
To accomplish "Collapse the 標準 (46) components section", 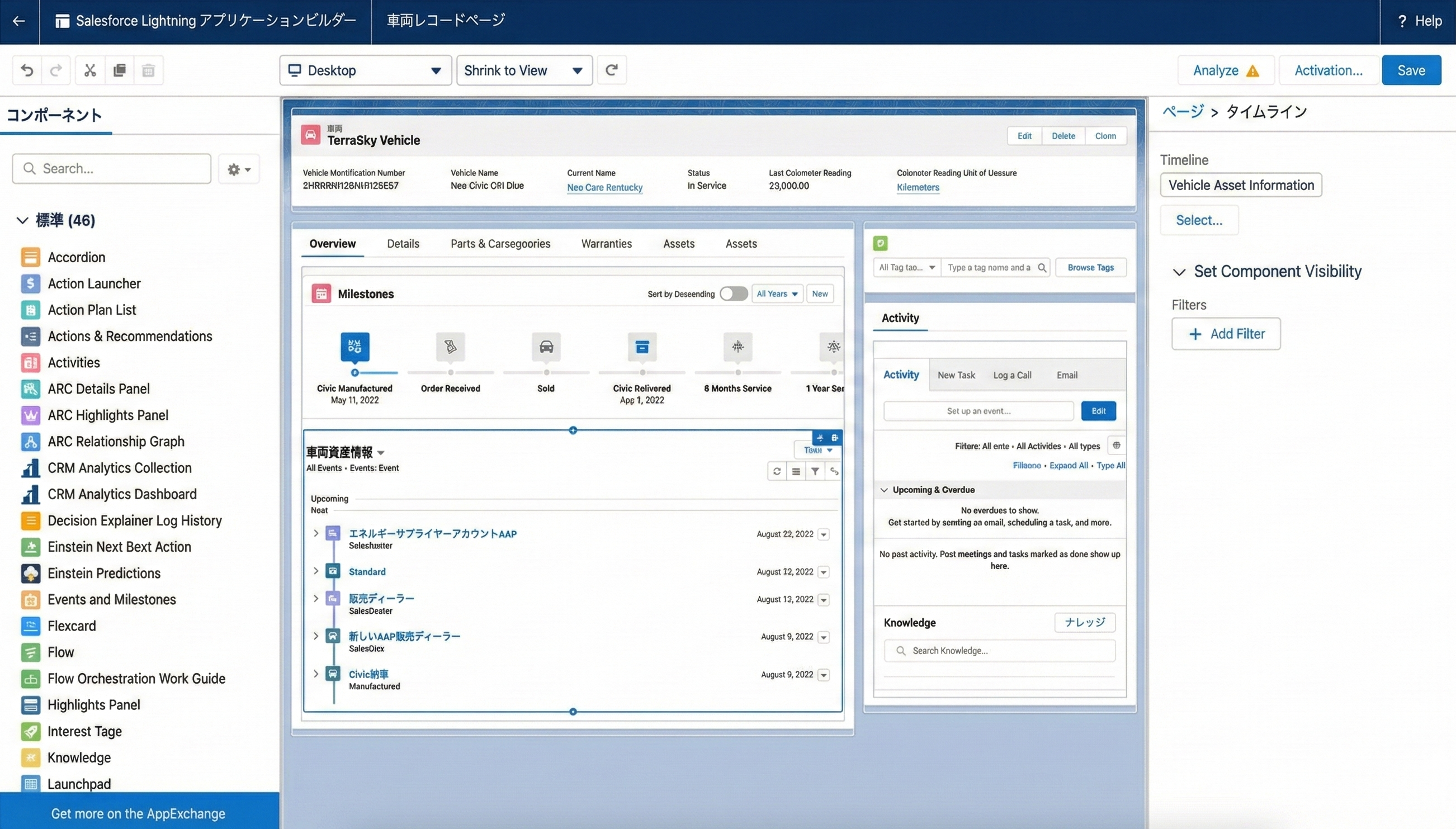I will (x=22, y=220).
